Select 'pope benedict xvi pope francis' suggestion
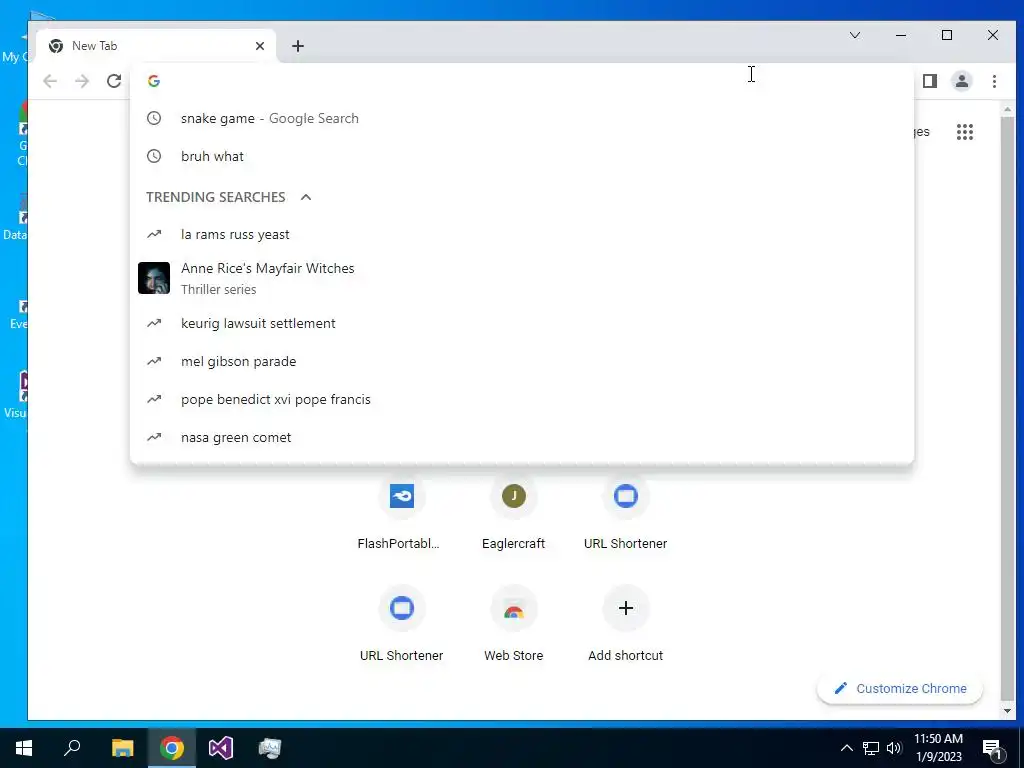 522,399
